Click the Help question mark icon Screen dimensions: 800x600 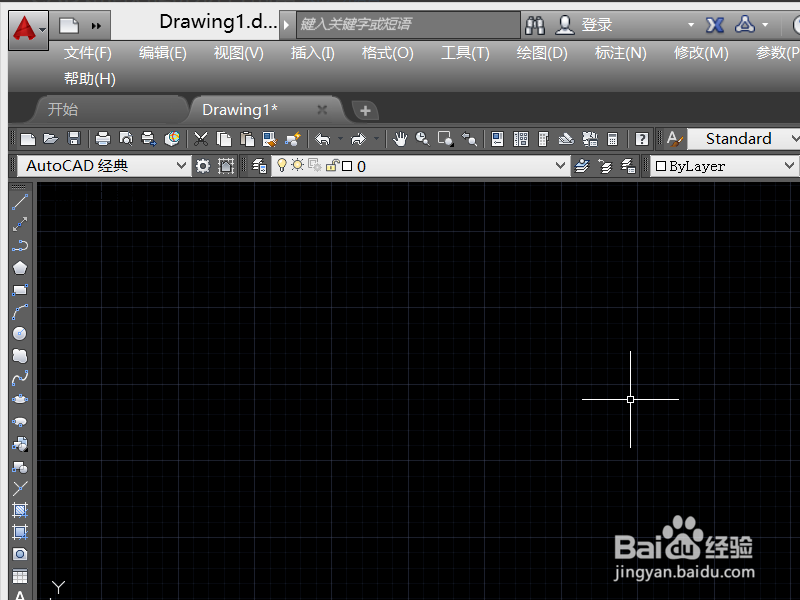[x=641, y=139]
